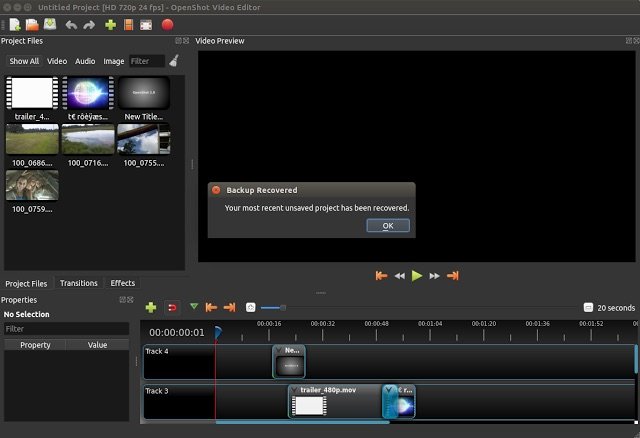This screenshot has width=640, height=438.
Task: Click OK in Backup Recovered dialog
Action: click(388, 226)
